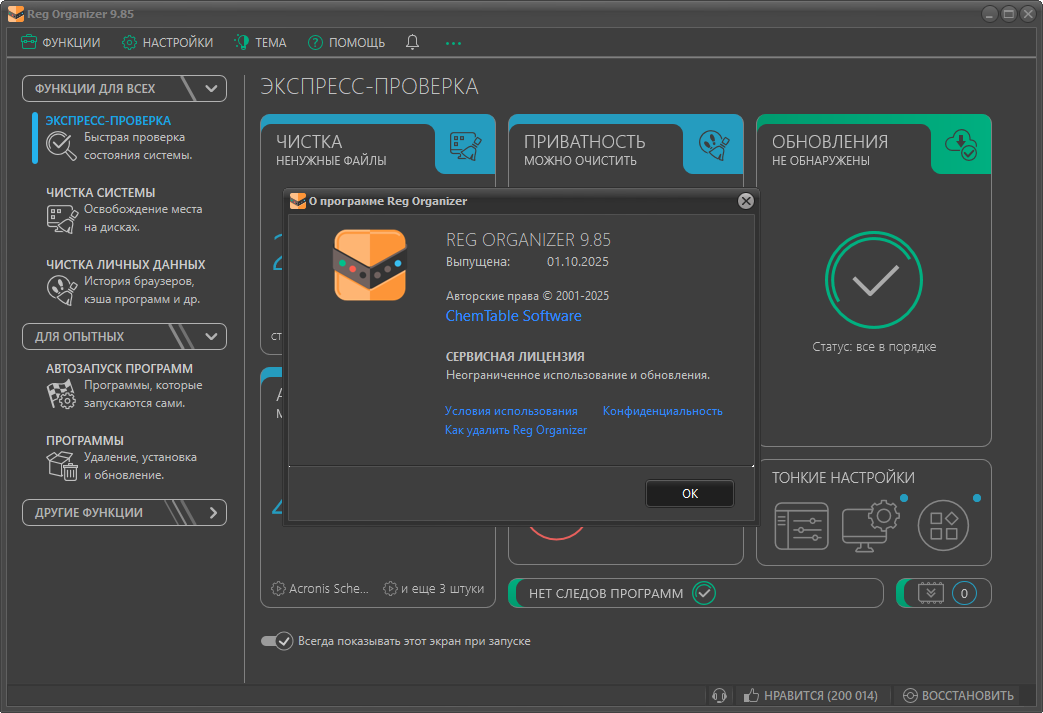The height and width of the screenshot is (713, 1043).
Task: Select ЧИСТКА СИСТЕМЫ in the sidebar
Action: pos(100,193)
